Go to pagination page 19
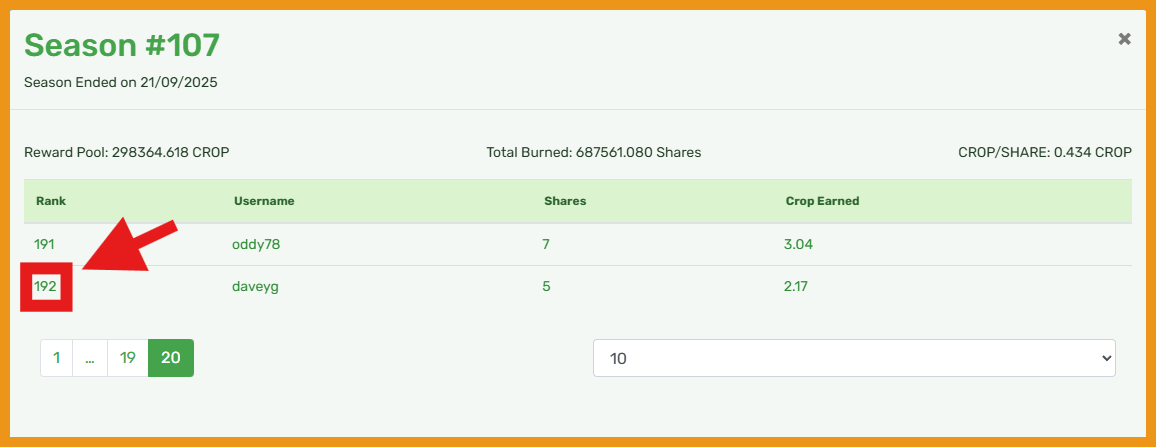 [x=127, y=358]
